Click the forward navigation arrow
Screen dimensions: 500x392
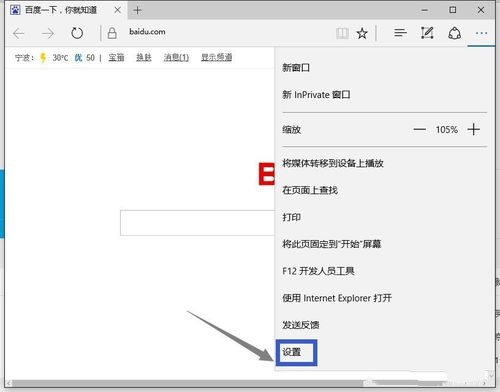pos(48,33)
